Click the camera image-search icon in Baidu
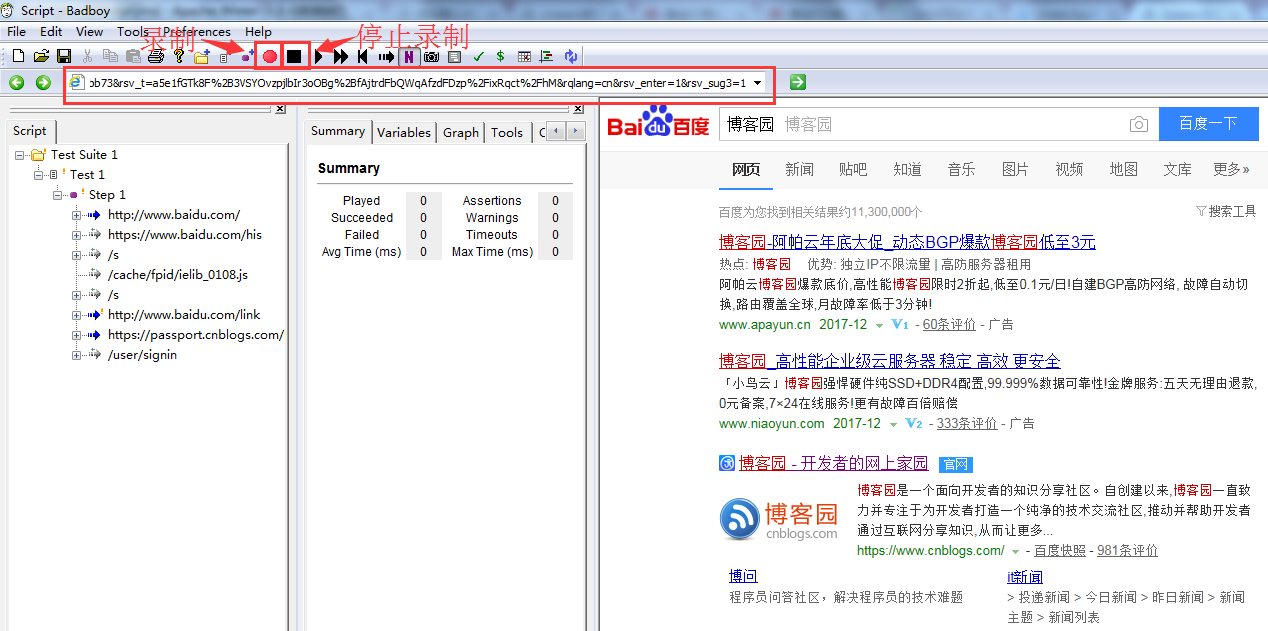The image size is (1268, 631). point(1138,124)
